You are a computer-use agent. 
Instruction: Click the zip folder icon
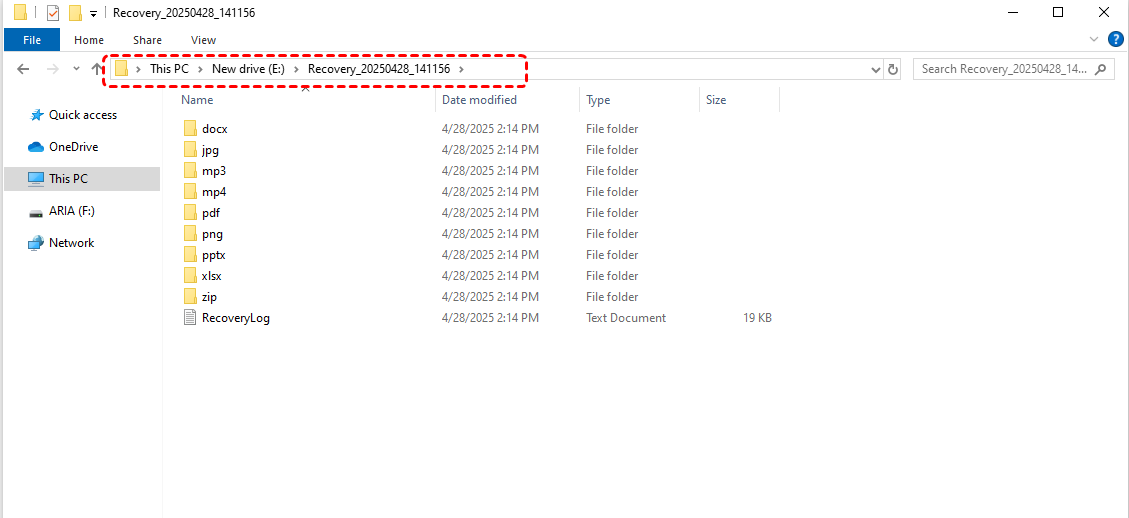[x=190, y=296]
